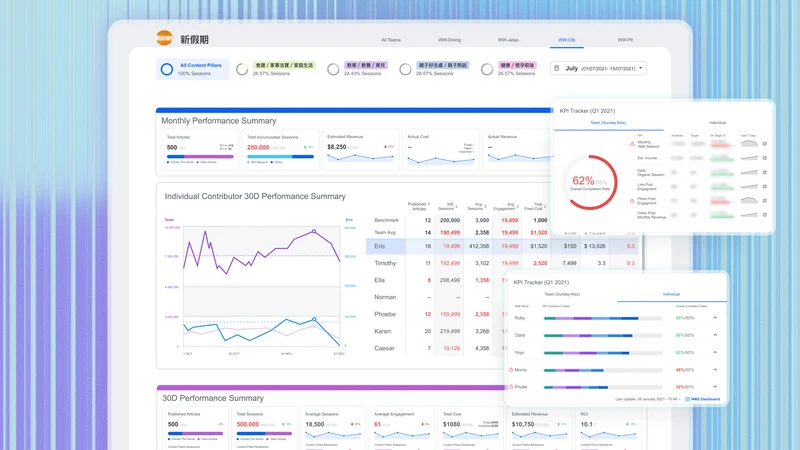Collapse Prudie's KPI row chevron
Image resolution: width=800 pixels, height=450 pixels.
(715, 387)
